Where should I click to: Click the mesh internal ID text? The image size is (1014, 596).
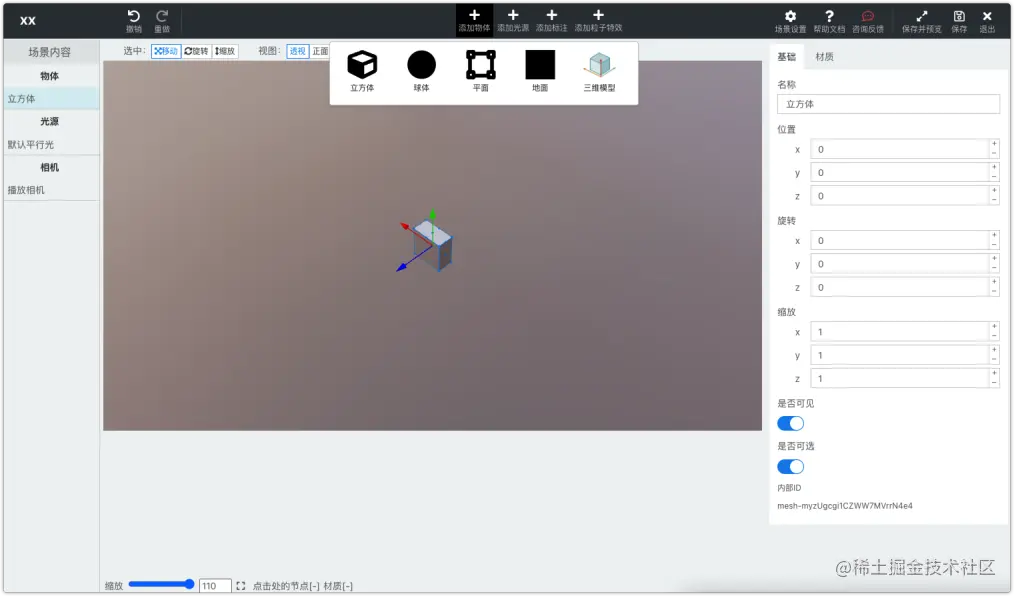845,506
